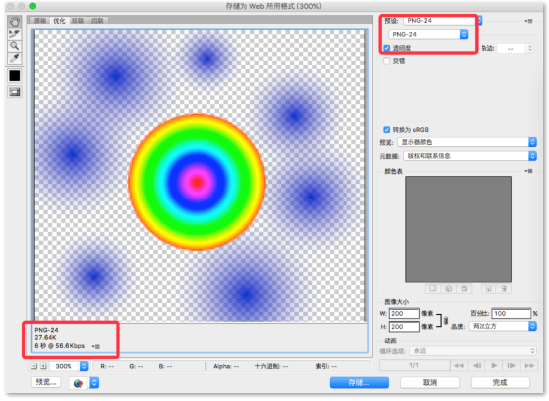The image size is (549, 401).
Task: Click the zoom out minus icon
Action: [34, 366]
